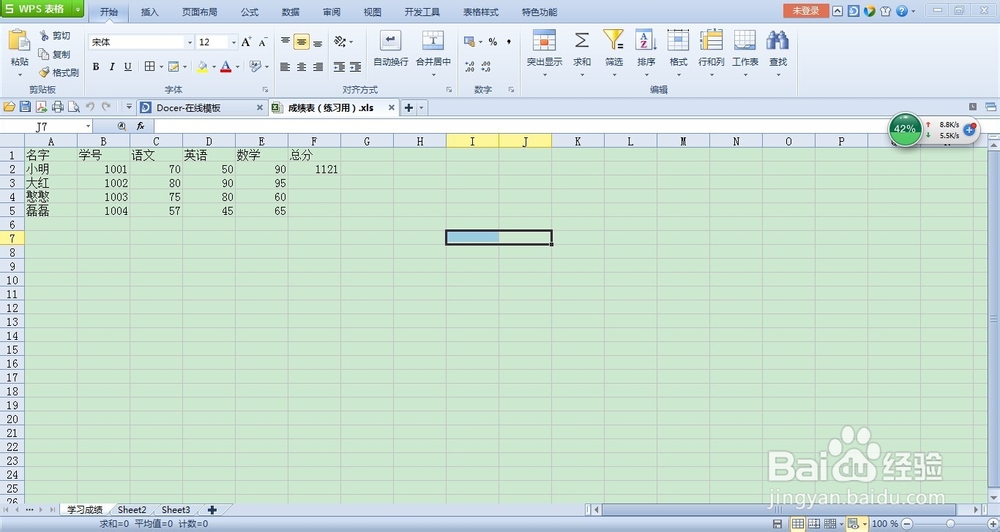The image size is (1000, 532).
Task: Toggle bottom vertical alignment
Action: click(x=318, y=42)
